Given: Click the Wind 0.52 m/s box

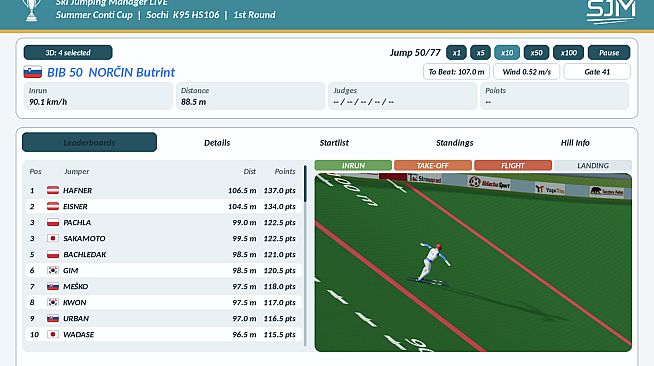Looking at the screenshot, I should [x=526, y=72].
